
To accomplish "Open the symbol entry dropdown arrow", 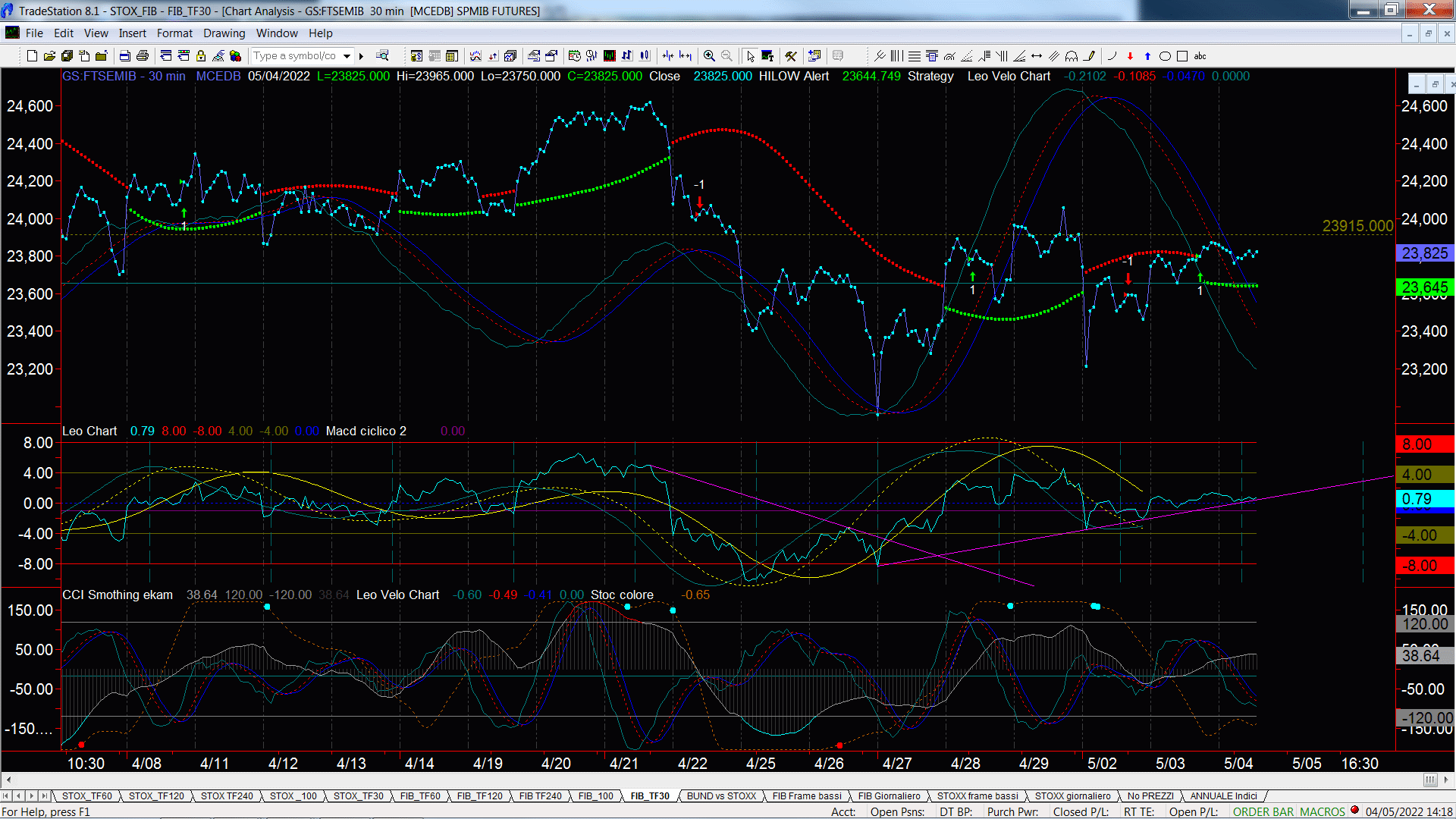I will tap(347, 56).
